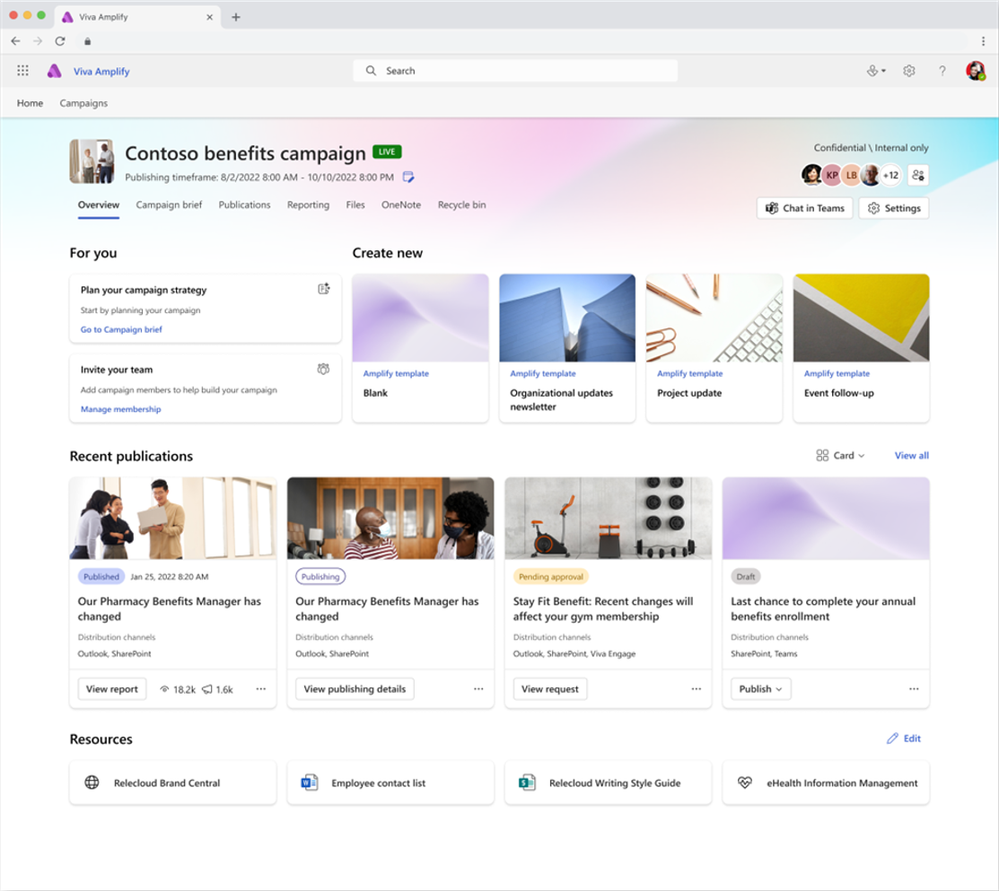Open browser three-dot menu
Image resolution: width=999 pixels, height=891 pixels.
pos(983,41)
